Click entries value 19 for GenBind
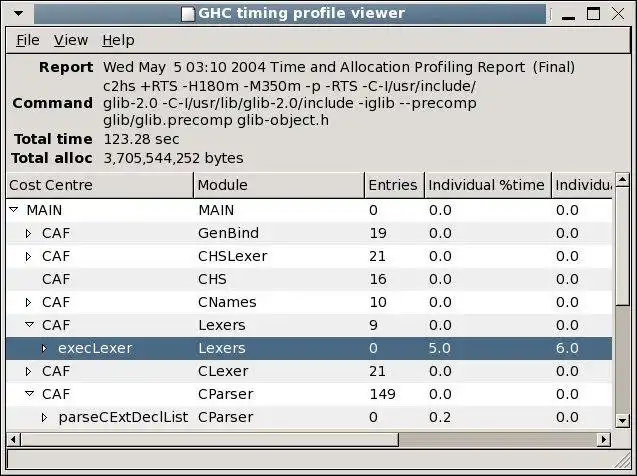637x476 pixels. 378,233
